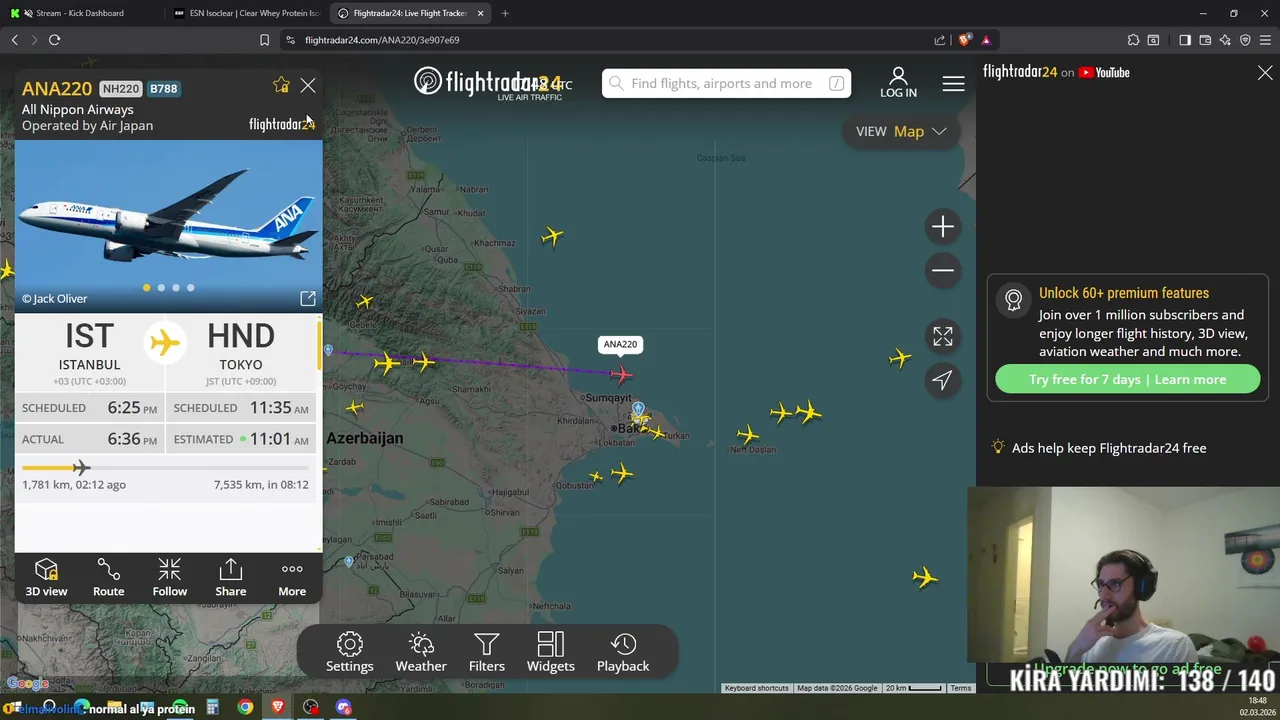Viewport: 1280px width, 720px height.
Task: Click the LOG IN account icon
Action: click(x=898, y=82)
